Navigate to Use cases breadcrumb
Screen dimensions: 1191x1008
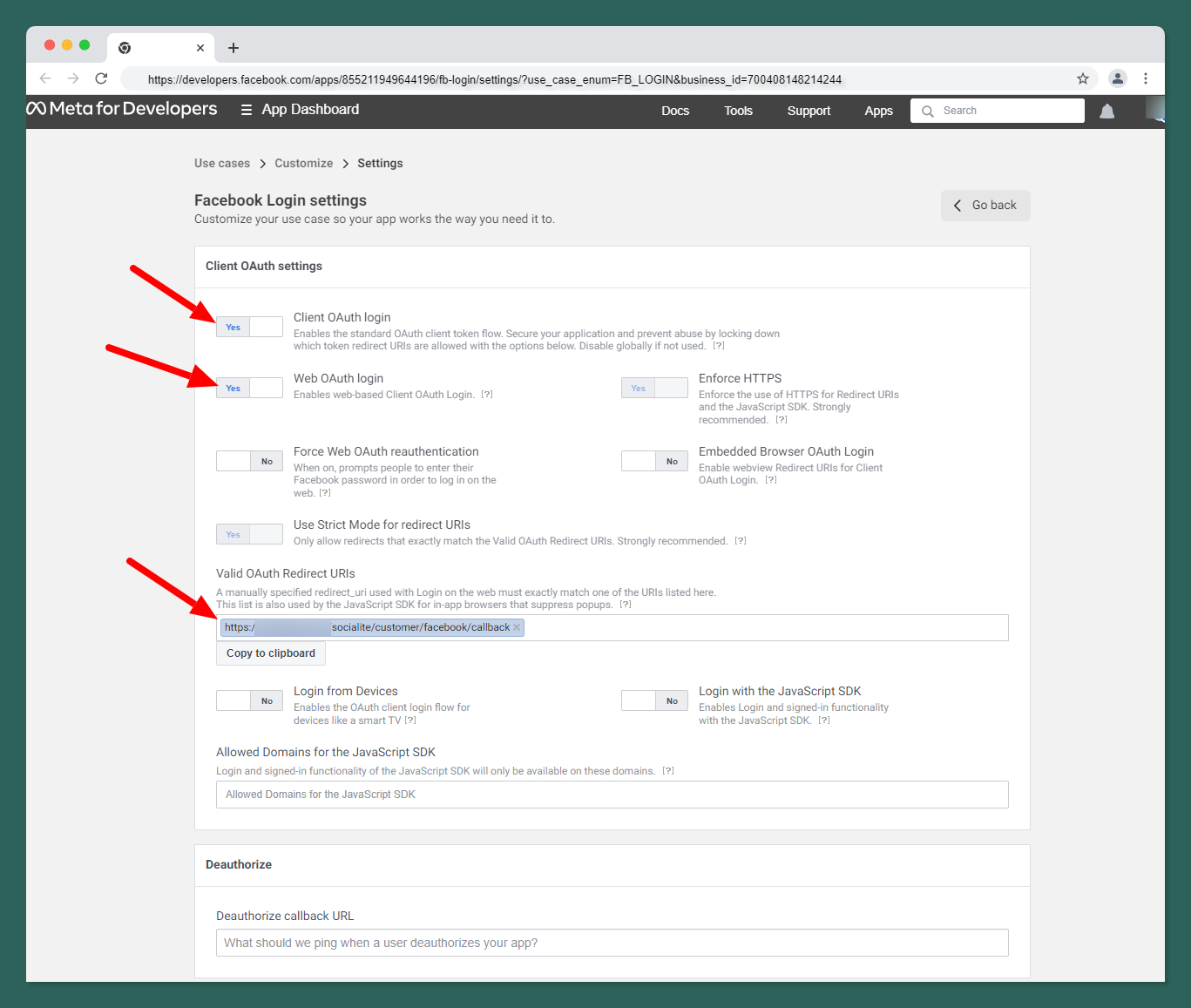coord(222,163)
